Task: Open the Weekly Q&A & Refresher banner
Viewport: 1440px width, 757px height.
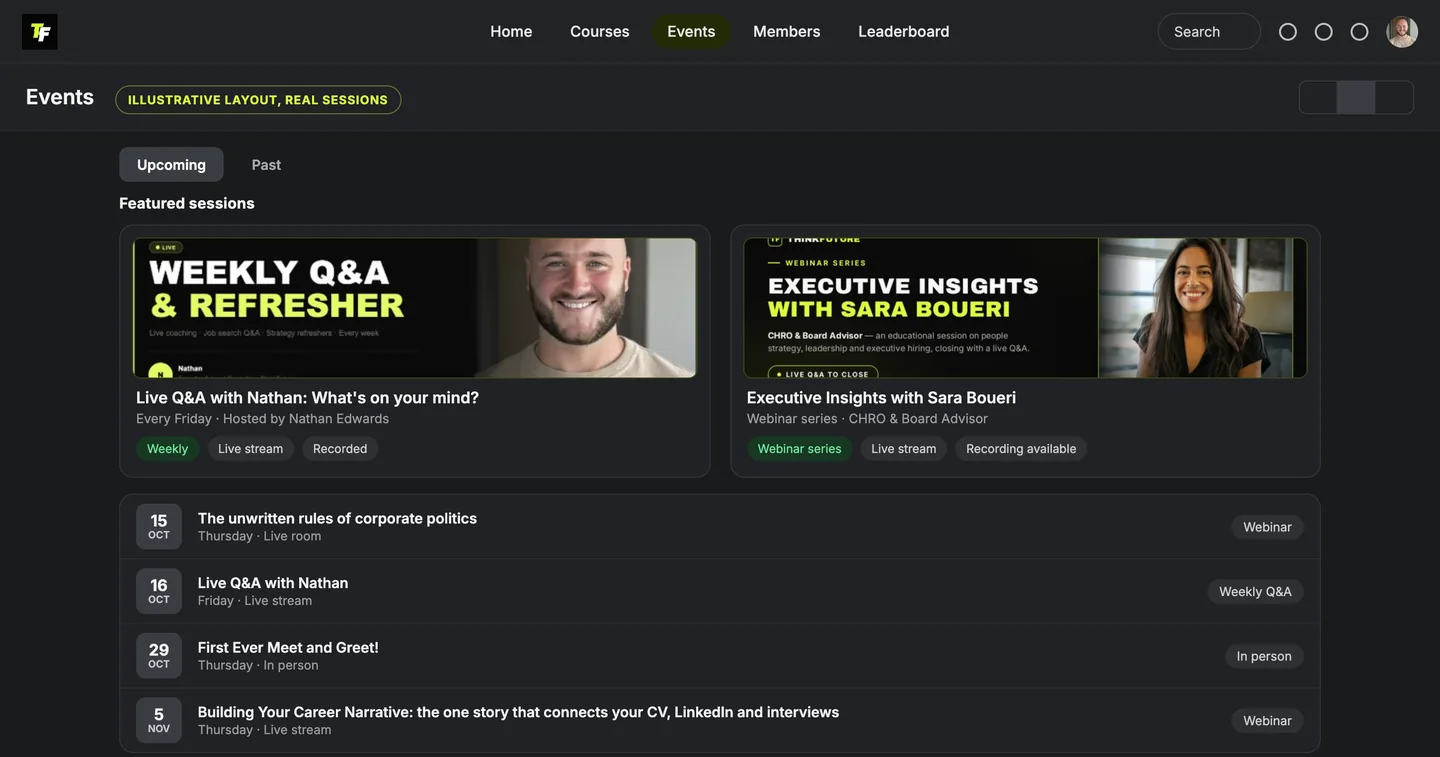Action: click(x=415, y=308)
